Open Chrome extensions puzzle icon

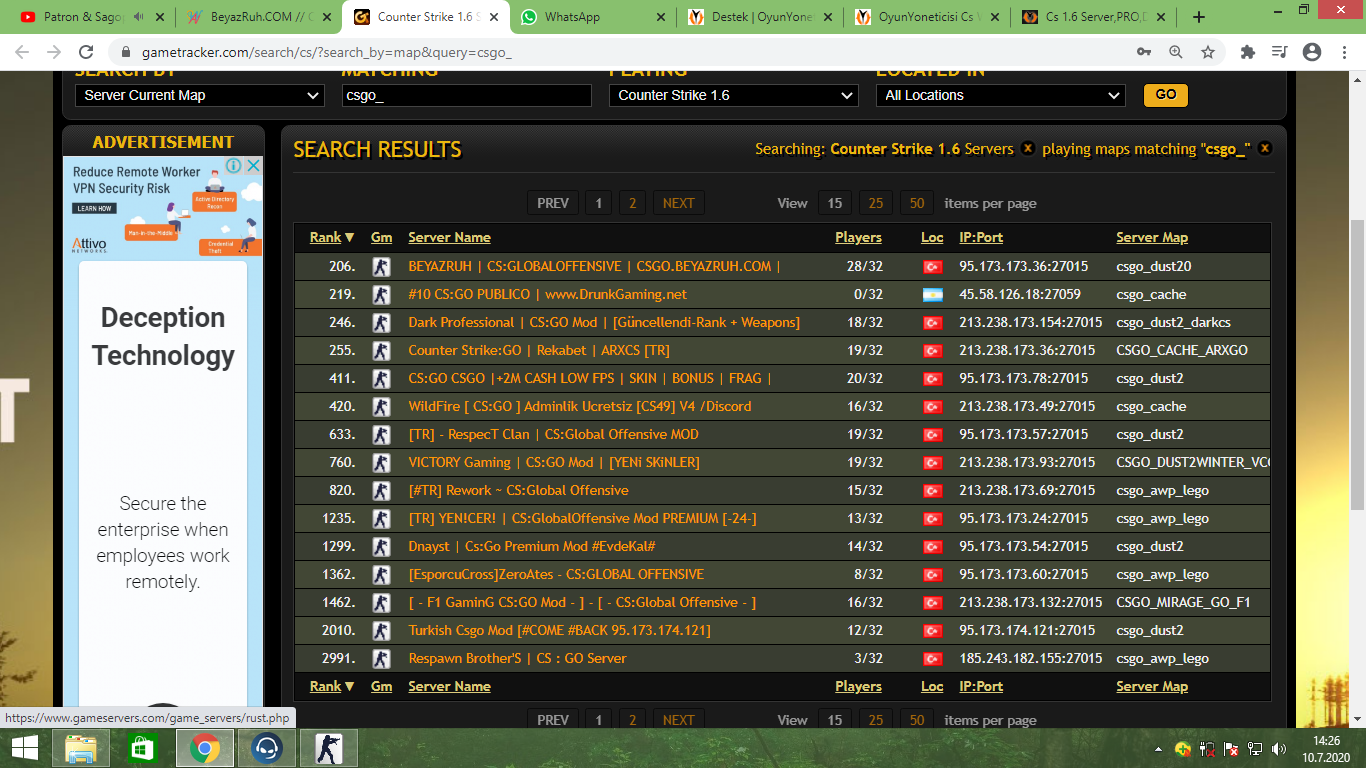1247,52
